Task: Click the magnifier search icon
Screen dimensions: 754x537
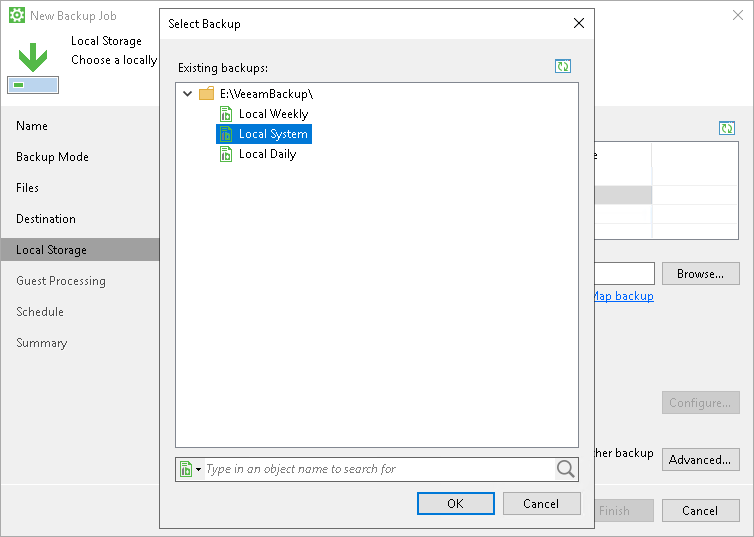Action: coord(566,469)
